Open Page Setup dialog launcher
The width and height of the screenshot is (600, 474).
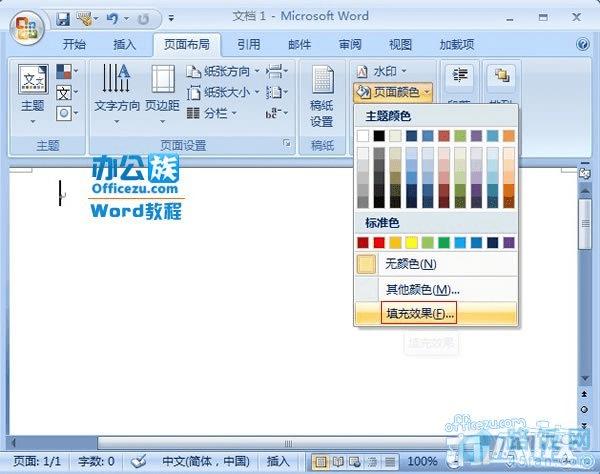click(x=287, y=143)
